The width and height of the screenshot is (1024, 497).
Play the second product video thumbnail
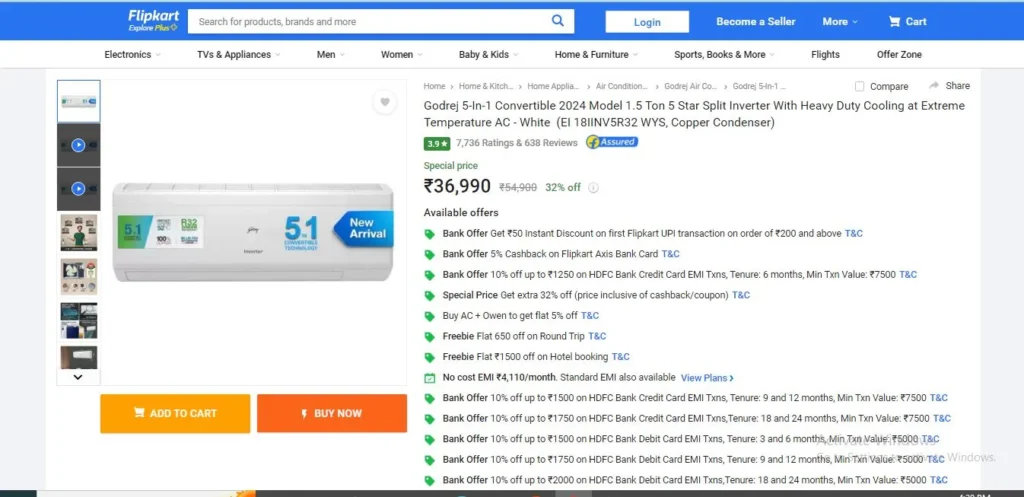coord(78,189)
